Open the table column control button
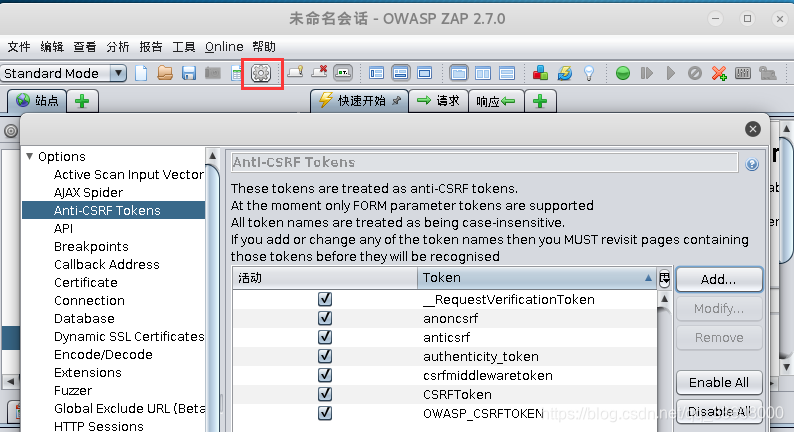Image resolution: width=794 pixels, height=432 pixels. 664,278
